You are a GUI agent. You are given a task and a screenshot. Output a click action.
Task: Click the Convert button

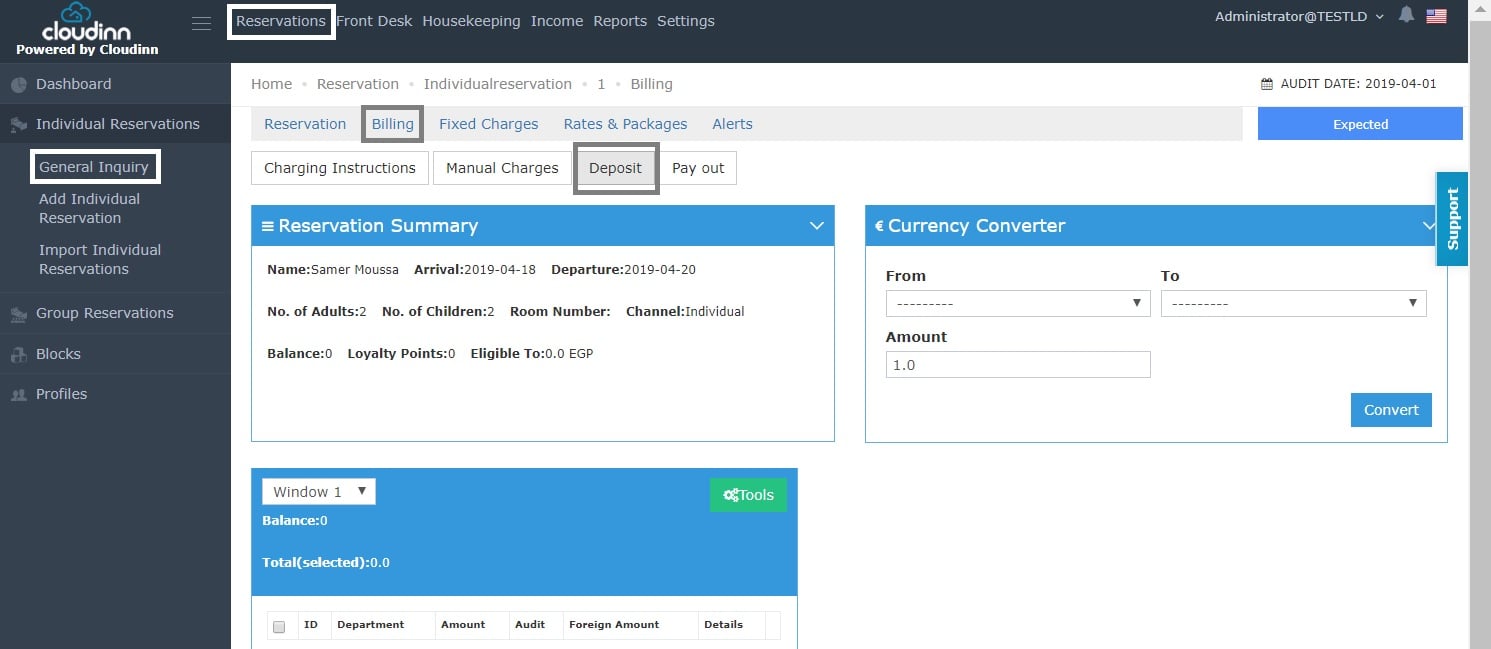pos(1391,410)
